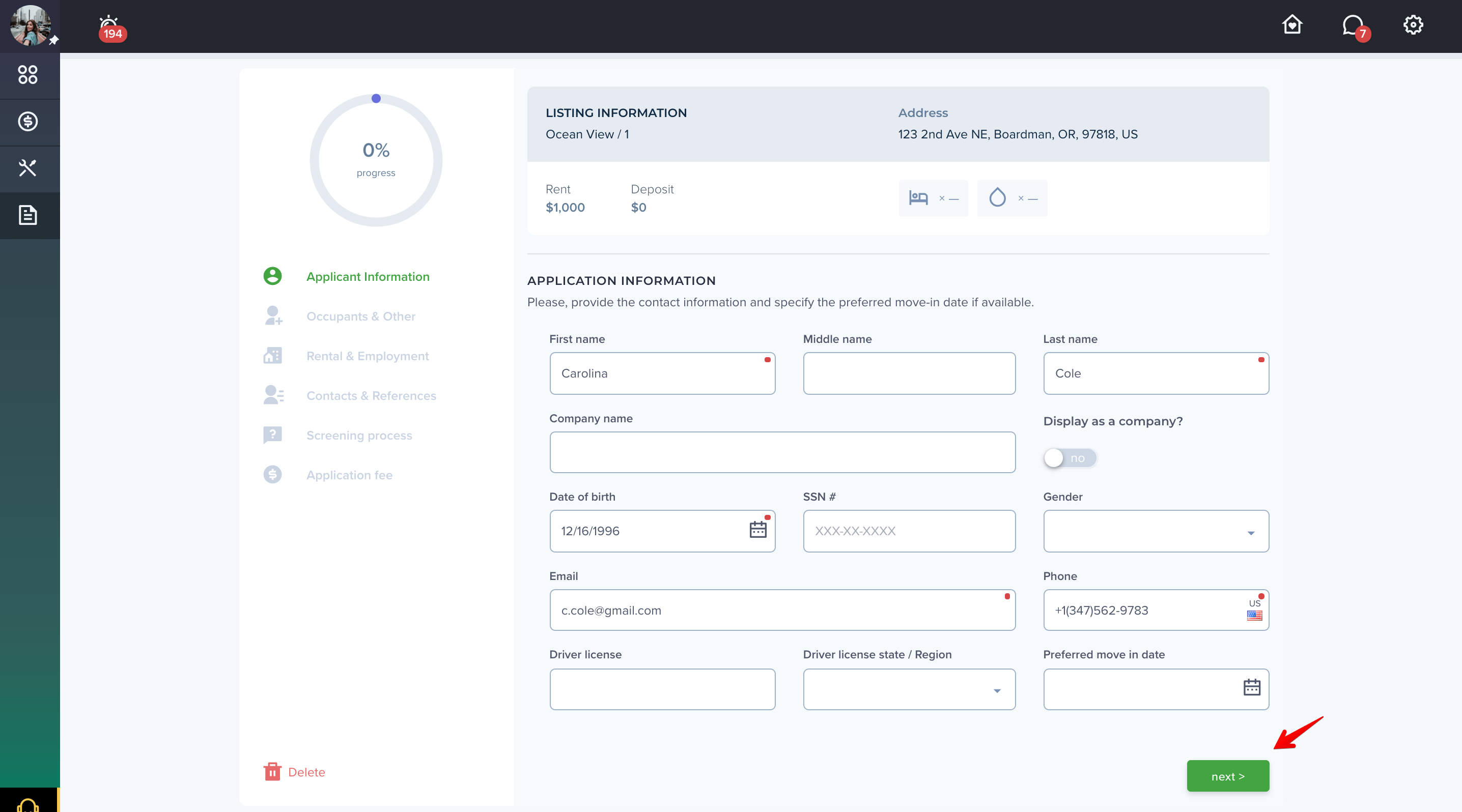Click the bedroom count bed icon

918,198
